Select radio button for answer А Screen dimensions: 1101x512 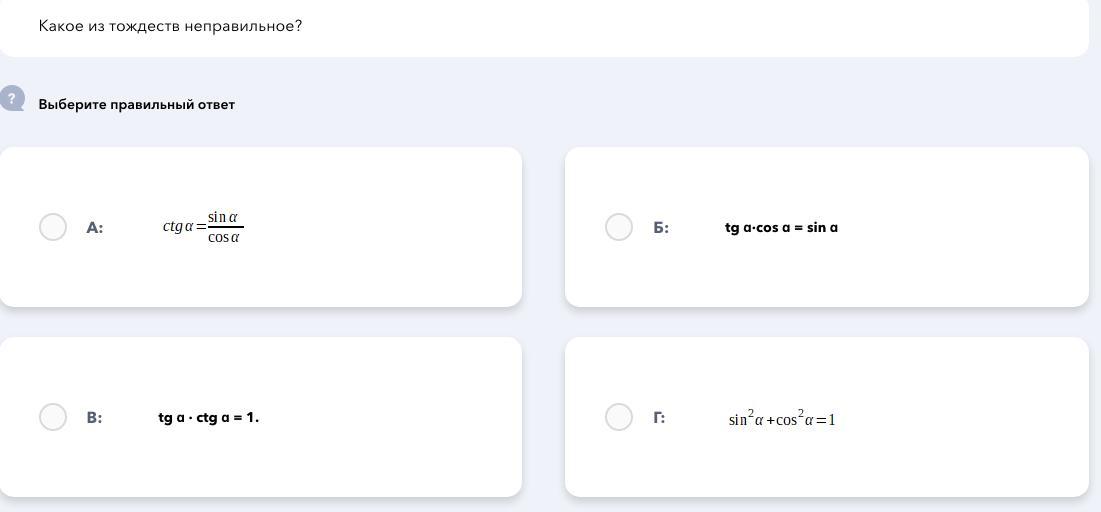(53, 227)
